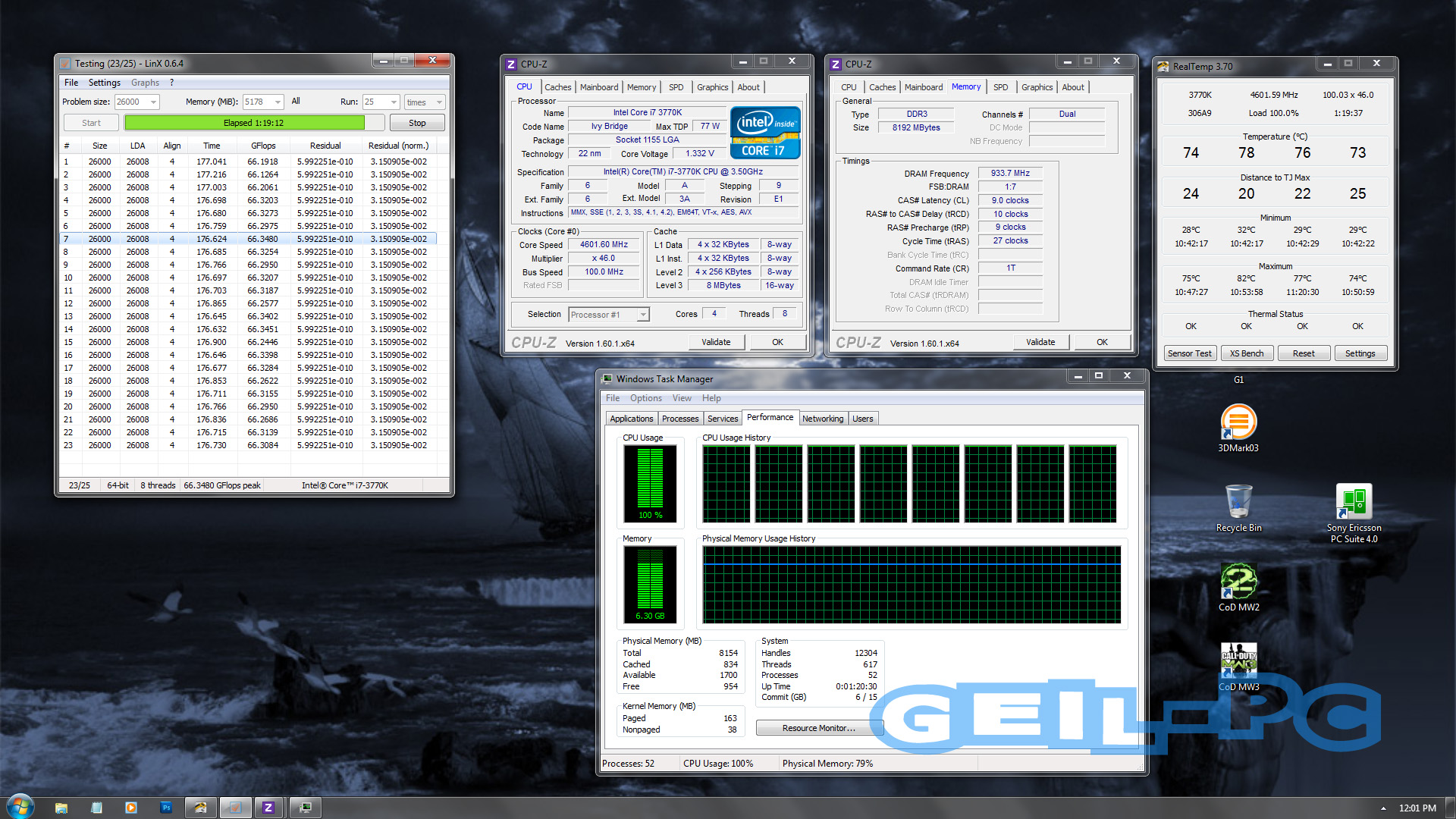Click the Windows Start orb
Screen dimensions: 1456x819
pos(20,806)
